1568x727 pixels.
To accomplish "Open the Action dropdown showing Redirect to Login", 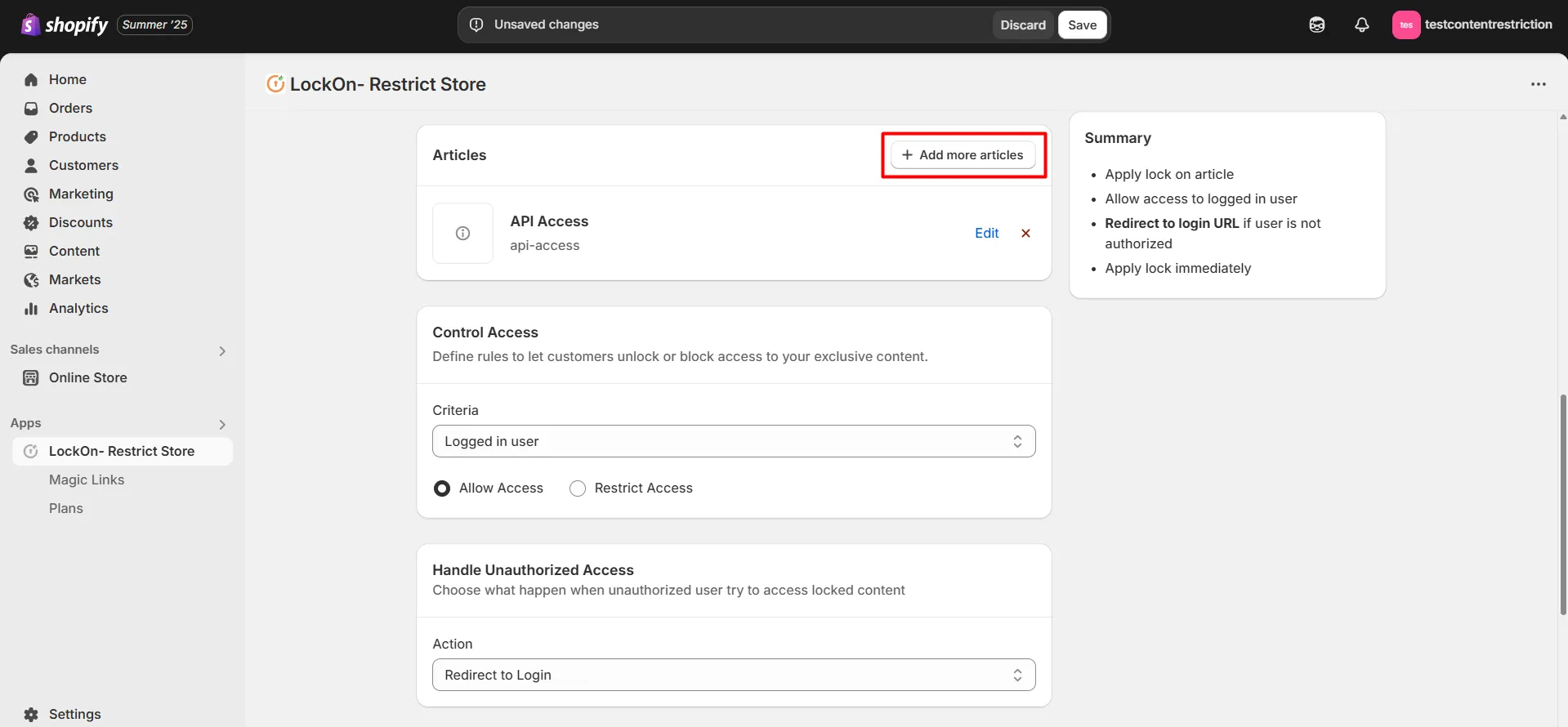I will (x=734, y=675).
